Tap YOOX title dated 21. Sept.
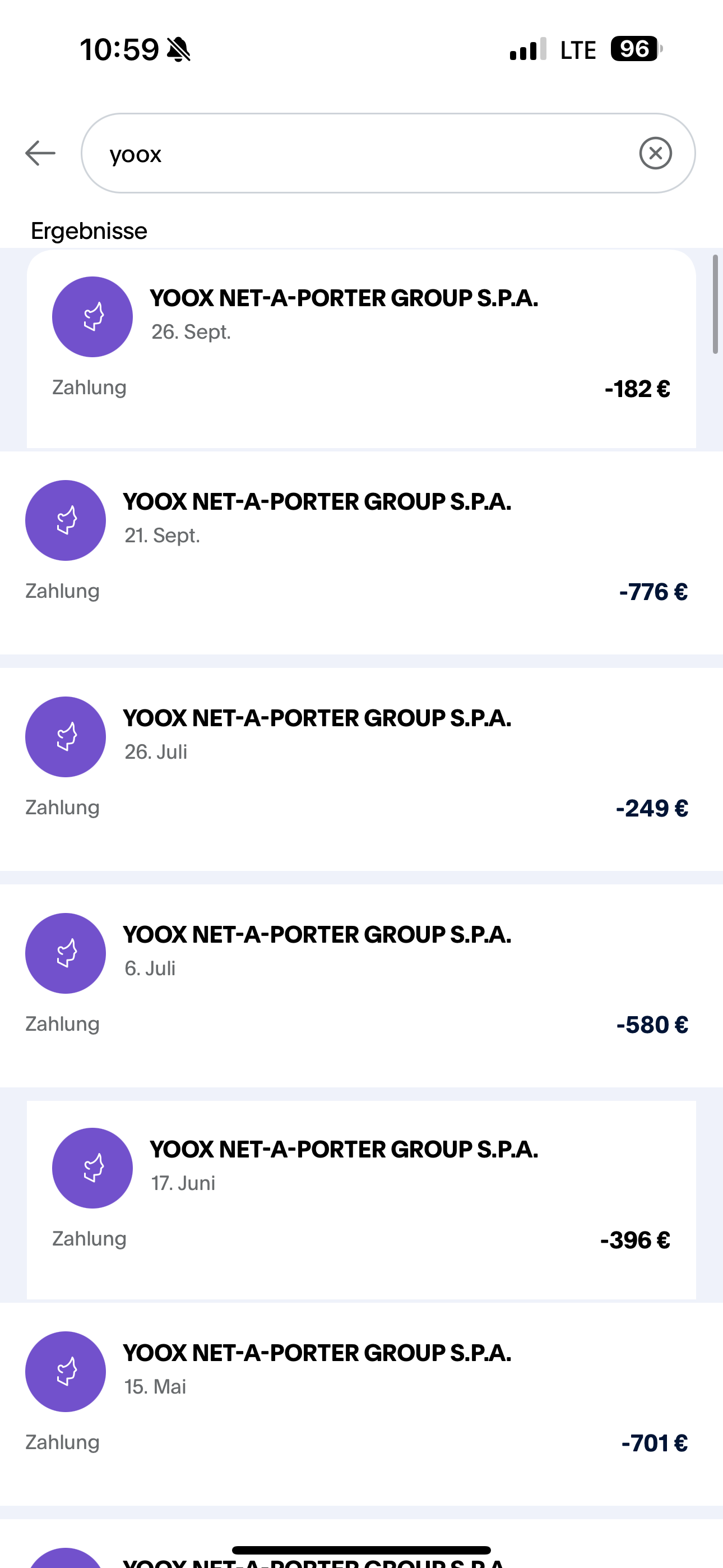 (x=317, y=502)
